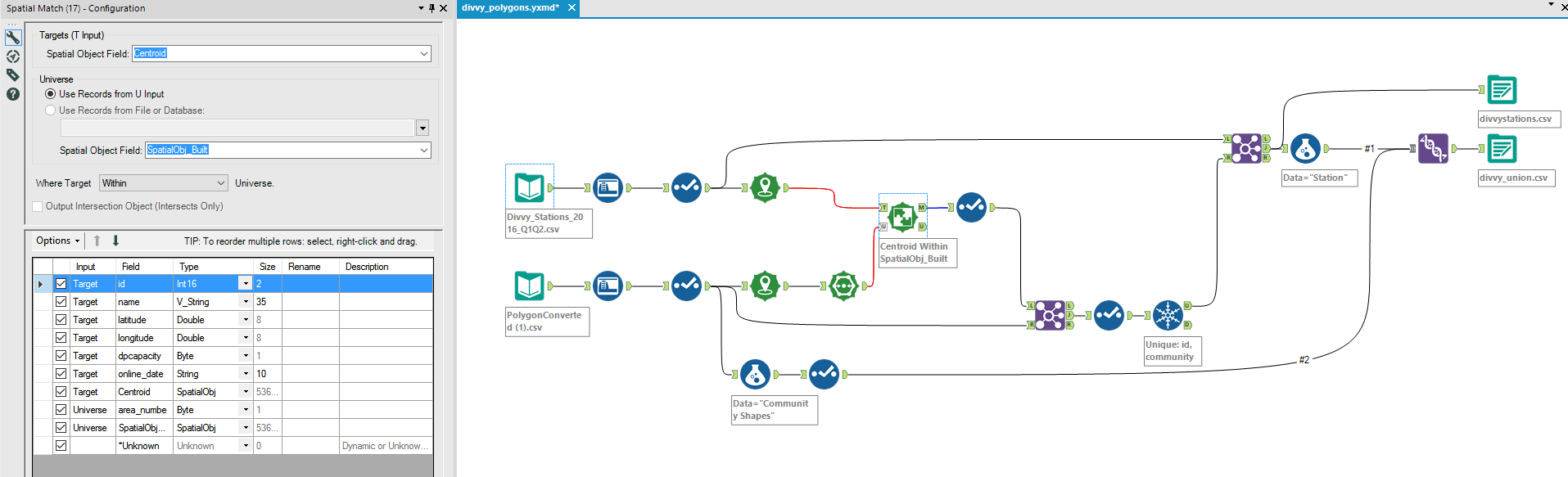1568x477 pixels.
Task: Select the Community Shapes formula tool
Action: pyautogui.click(x=755, y=375)
